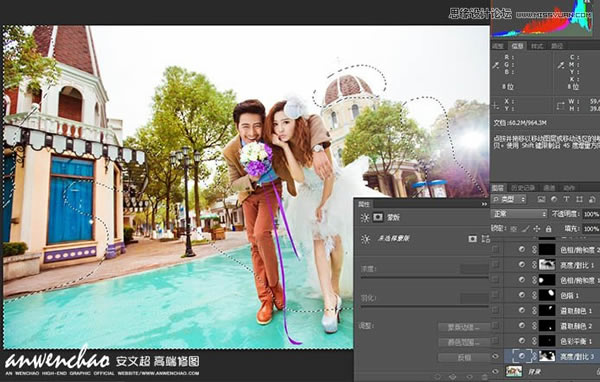Click the 蒙版边缘 mask edge button
This screenshot has width=600, height=382.
pyautogui.click(x=464, y=327)
